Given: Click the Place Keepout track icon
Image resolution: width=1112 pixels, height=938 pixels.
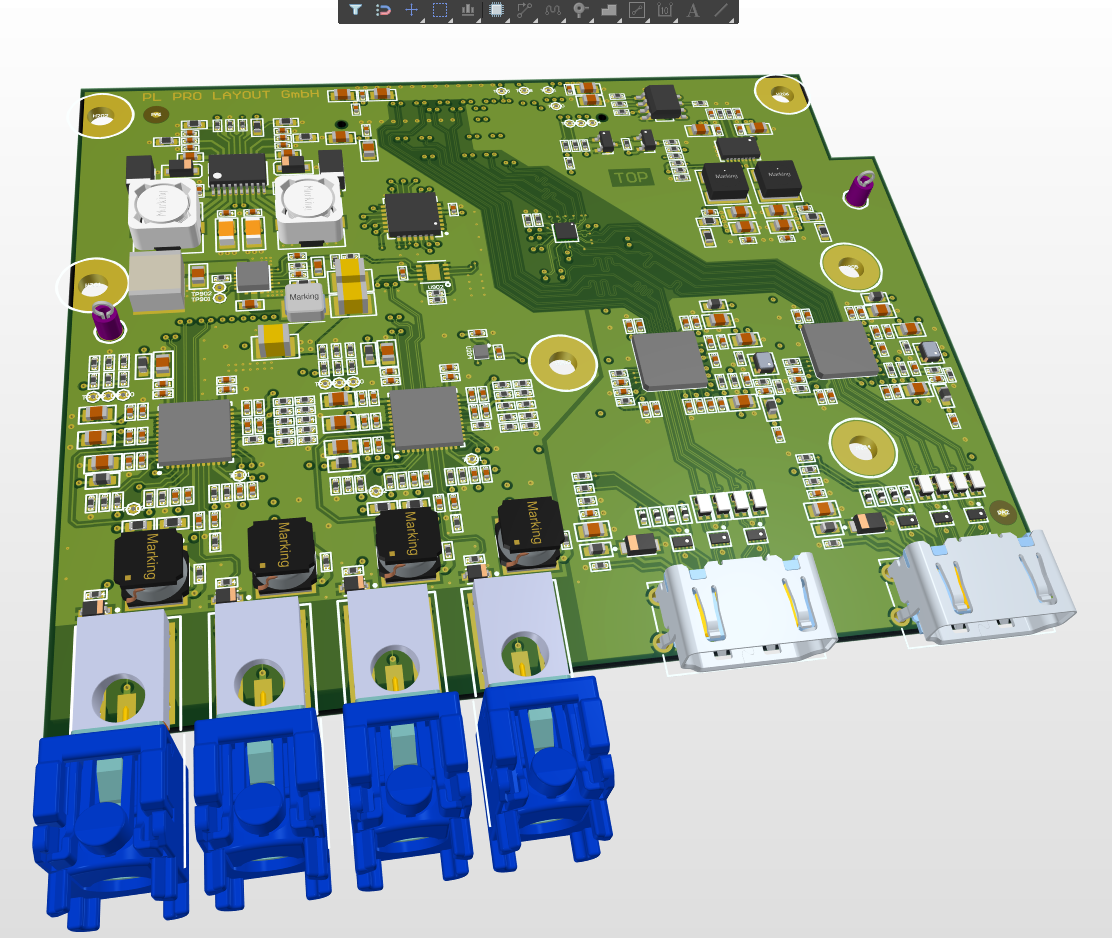Looking at the screenshot, I should coord(637,10).
